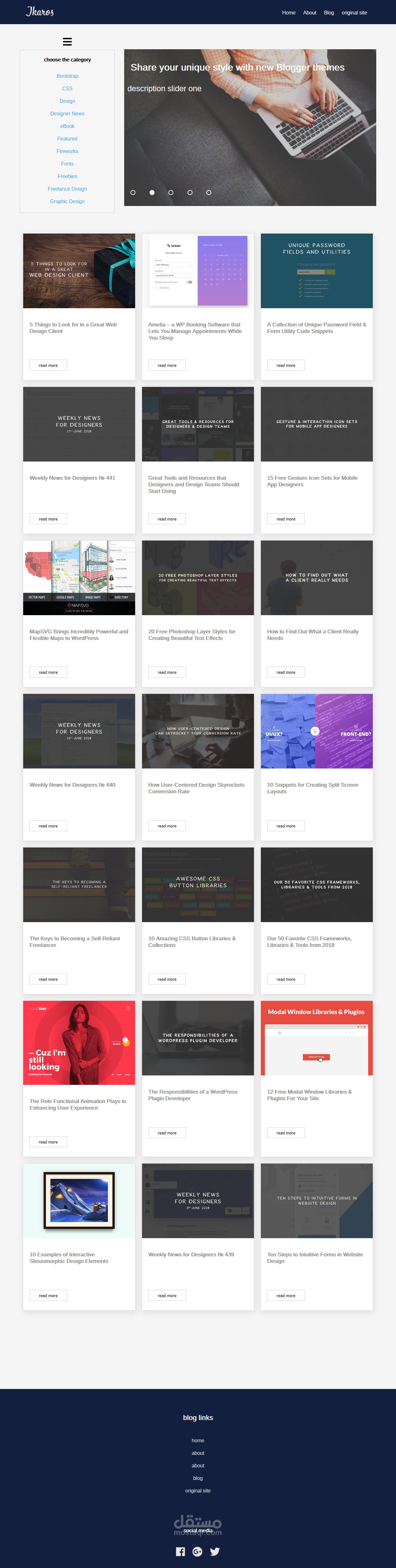Read more on CSS Button Libraries post
Image resolution: width=396 pixels, height=1568 pixels.
pos(167,979)
